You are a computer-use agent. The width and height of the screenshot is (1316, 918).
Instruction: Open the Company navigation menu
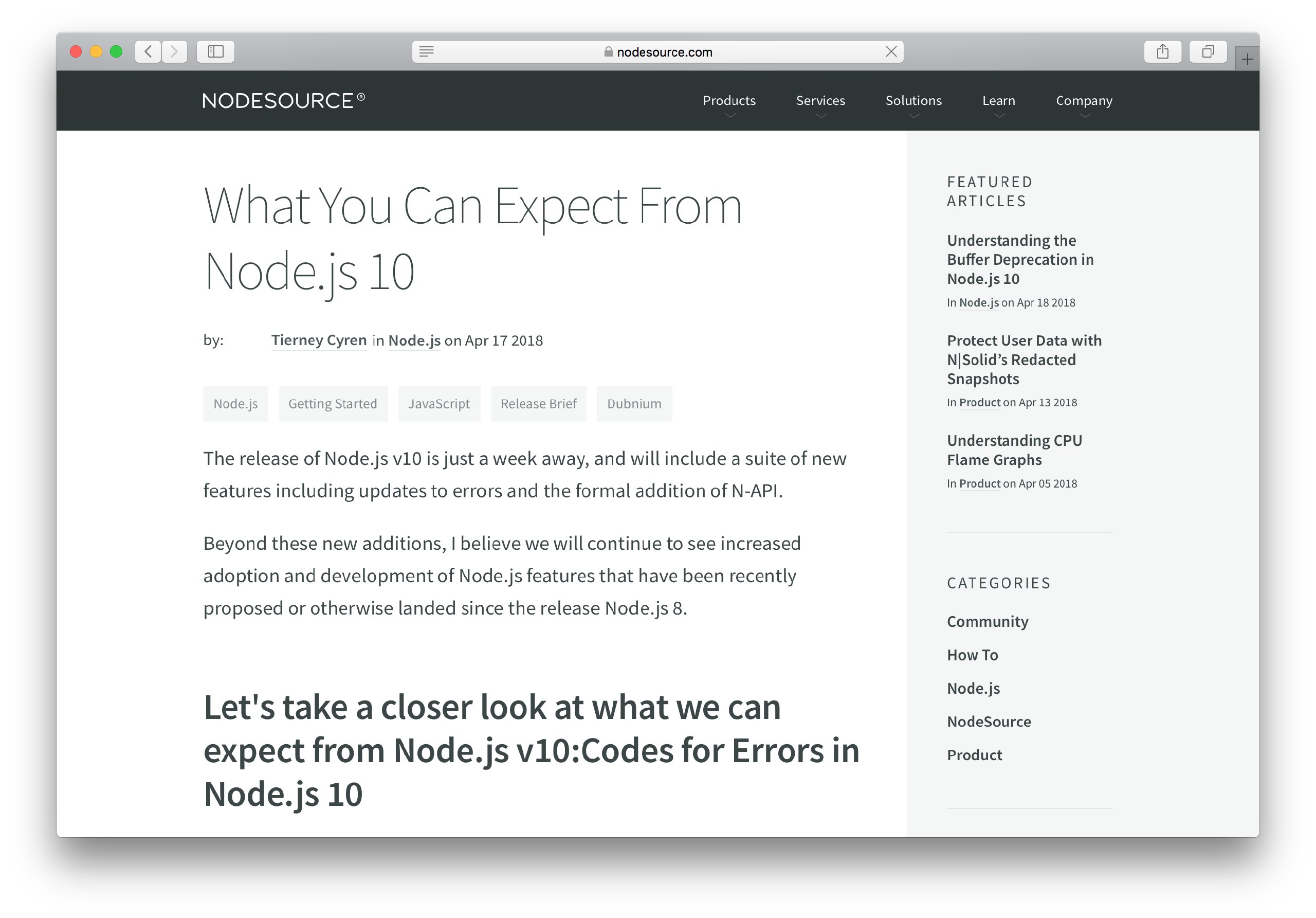pyautogui.click(x=1084, y=100)
